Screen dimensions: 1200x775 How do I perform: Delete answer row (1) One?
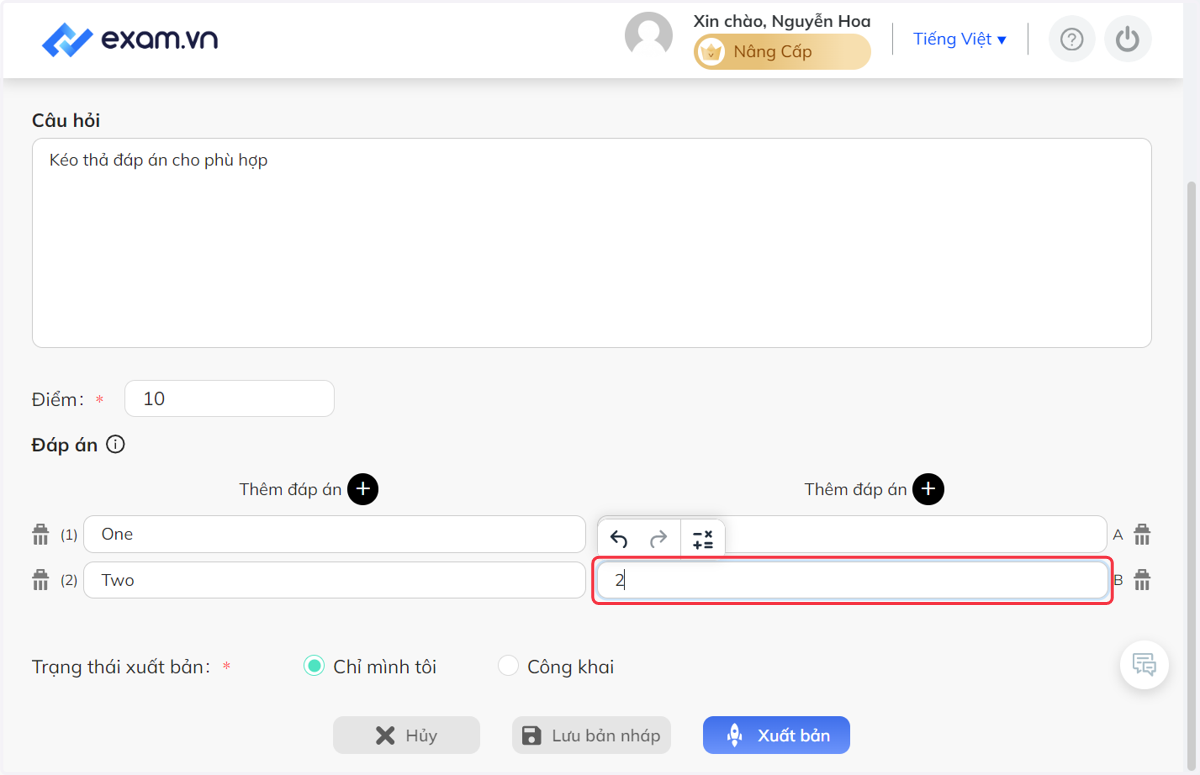(41, 534)
